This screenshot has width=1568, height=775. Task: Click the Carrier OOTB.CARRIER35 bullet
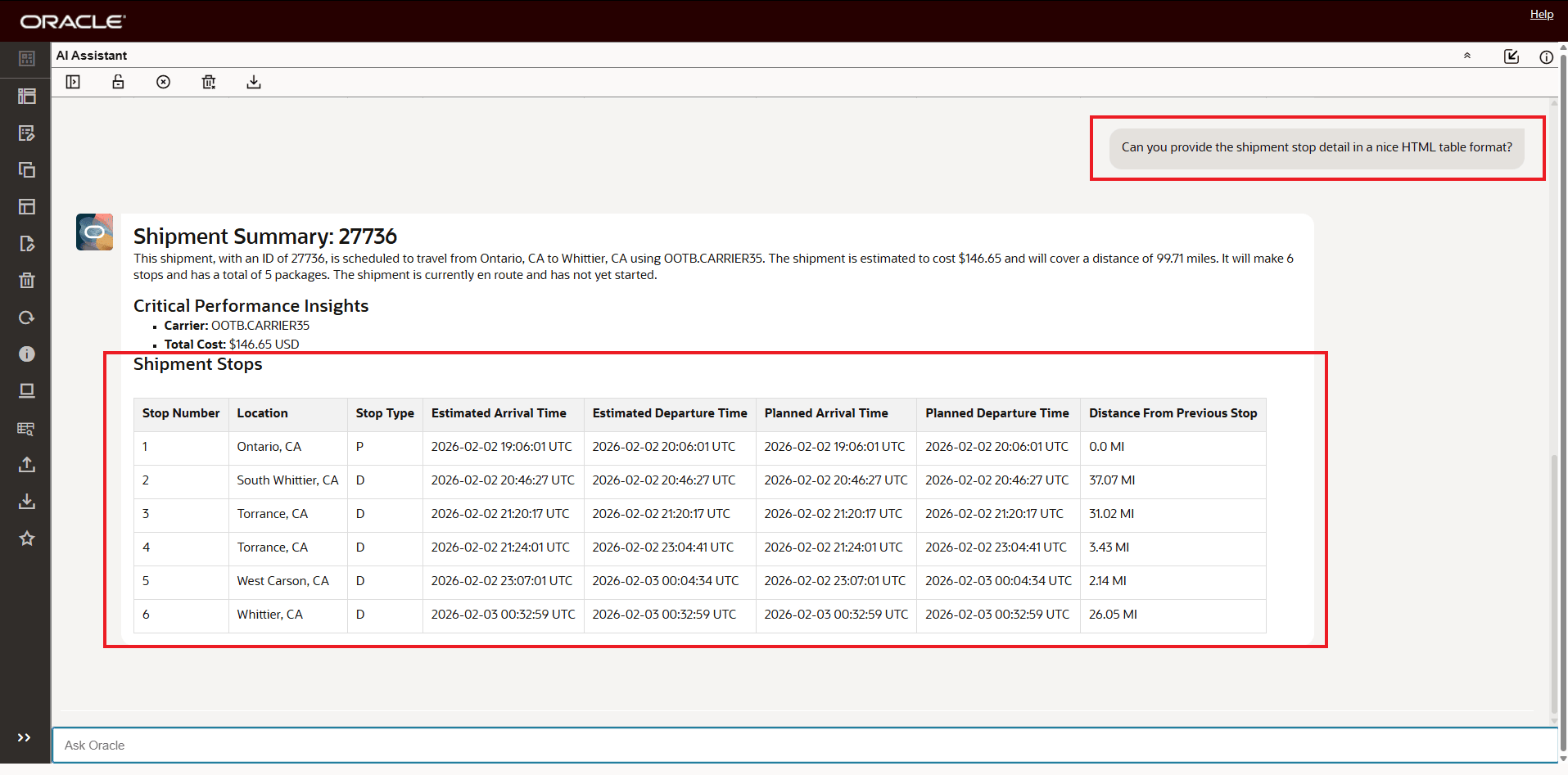[x=237, y=326]
